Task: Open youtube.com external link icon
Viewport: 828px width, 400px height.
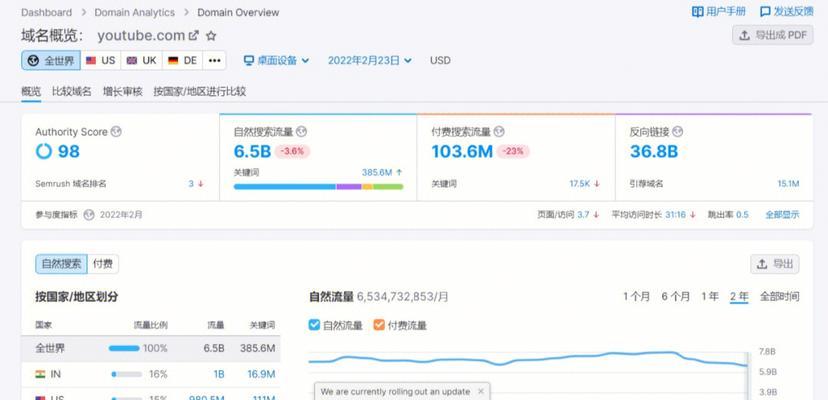Action: 194,36
